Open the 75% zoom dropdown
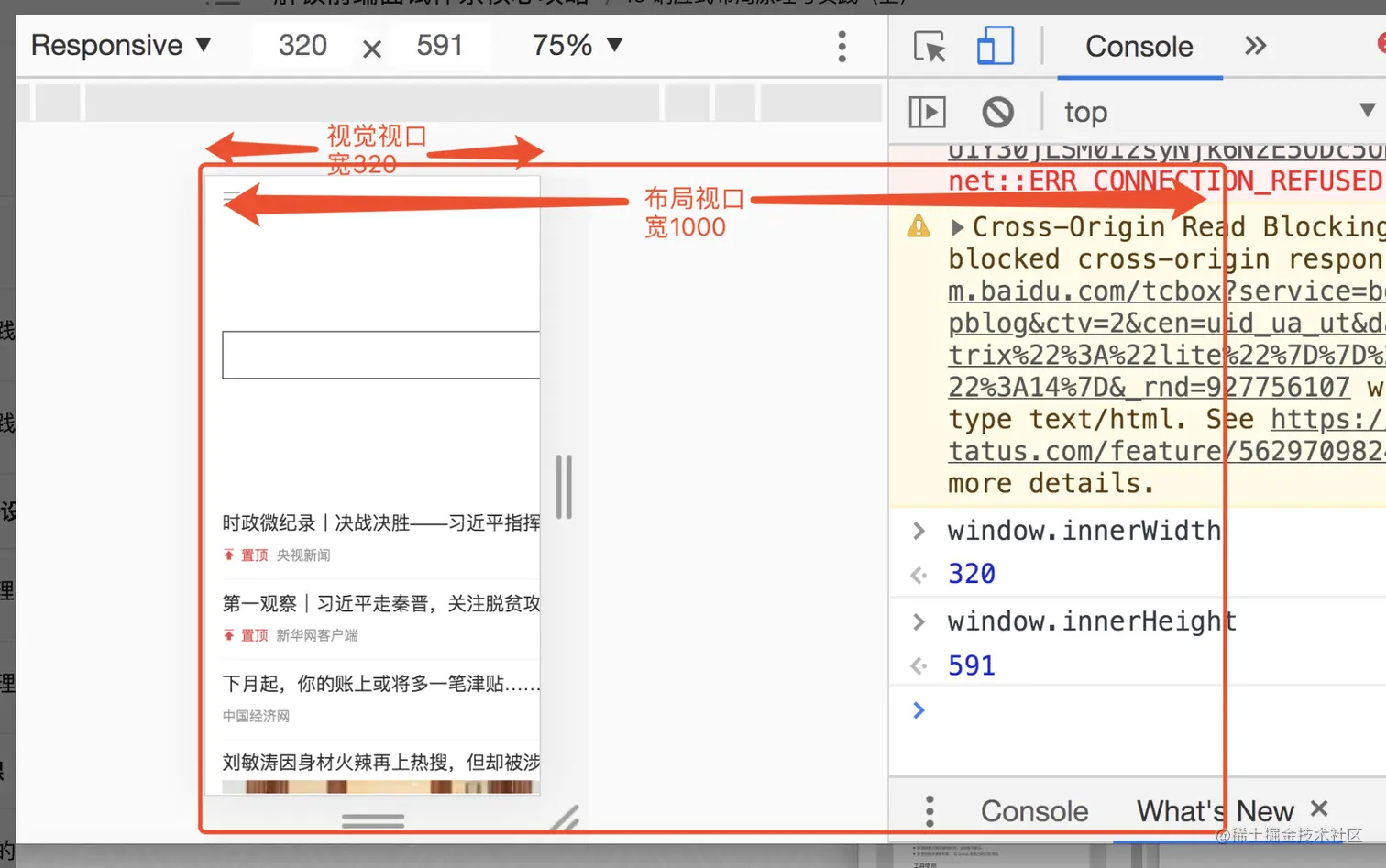The image size is (1386, 868). click(577, 45)
